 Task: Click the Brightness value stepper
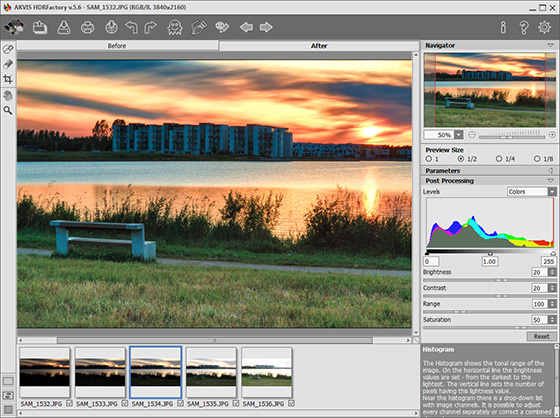tap(552, 272)
